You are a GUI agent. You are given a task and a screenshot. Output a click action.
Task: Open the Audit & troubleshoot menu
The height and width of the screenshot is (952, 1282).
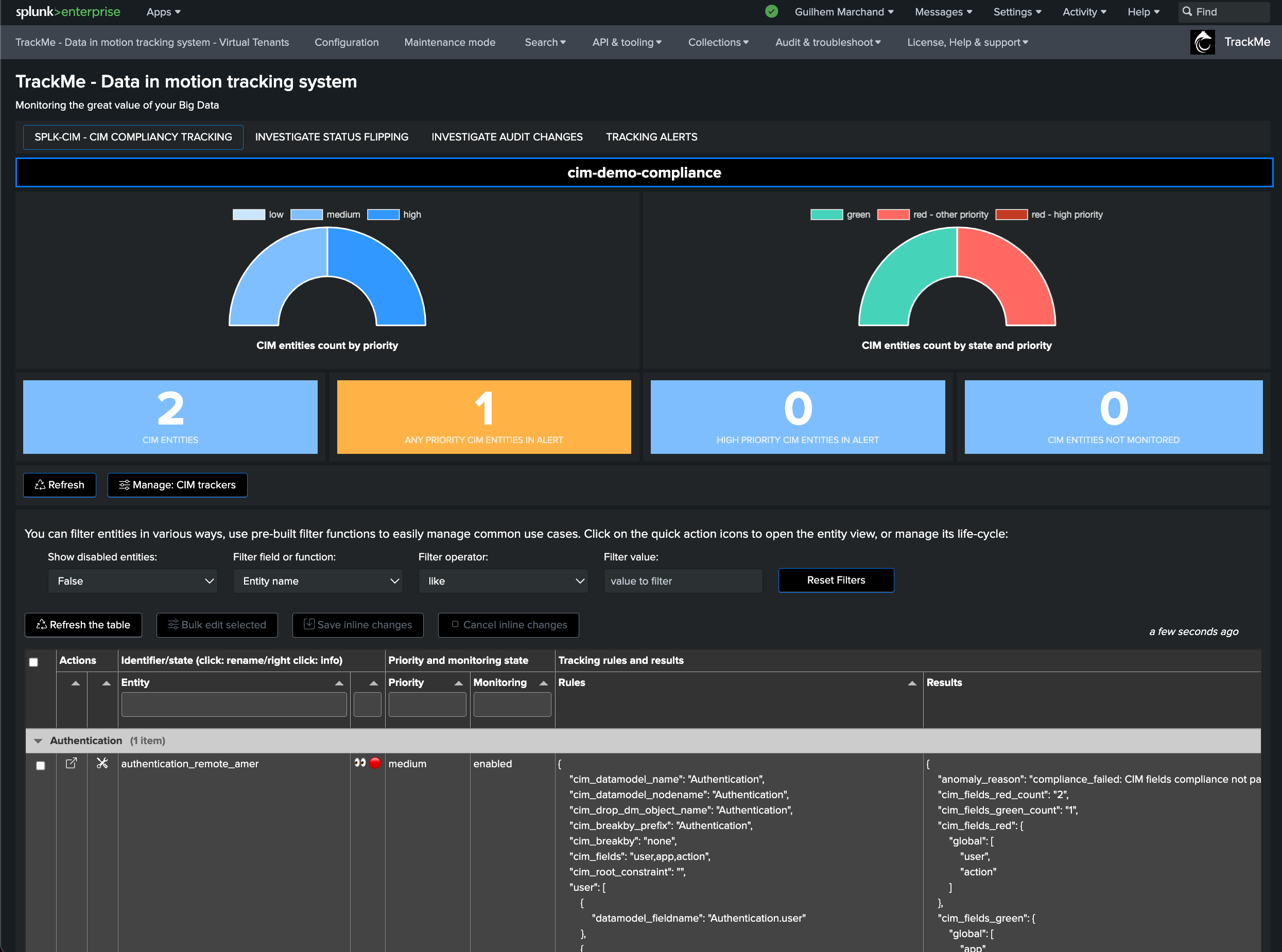(x=827, y=42)
